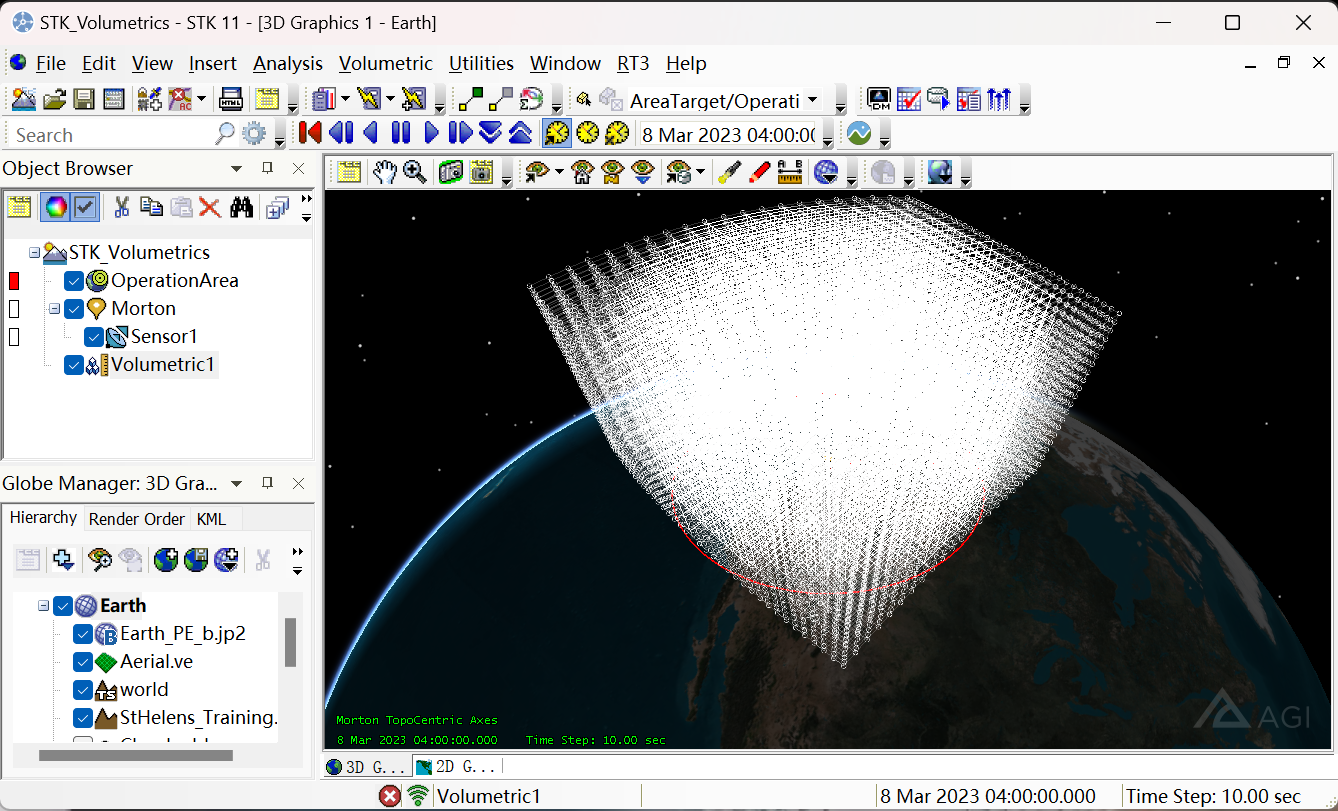Open the measure Distance ruler tool
The image size is (1338, 811).
pos(790,172)
